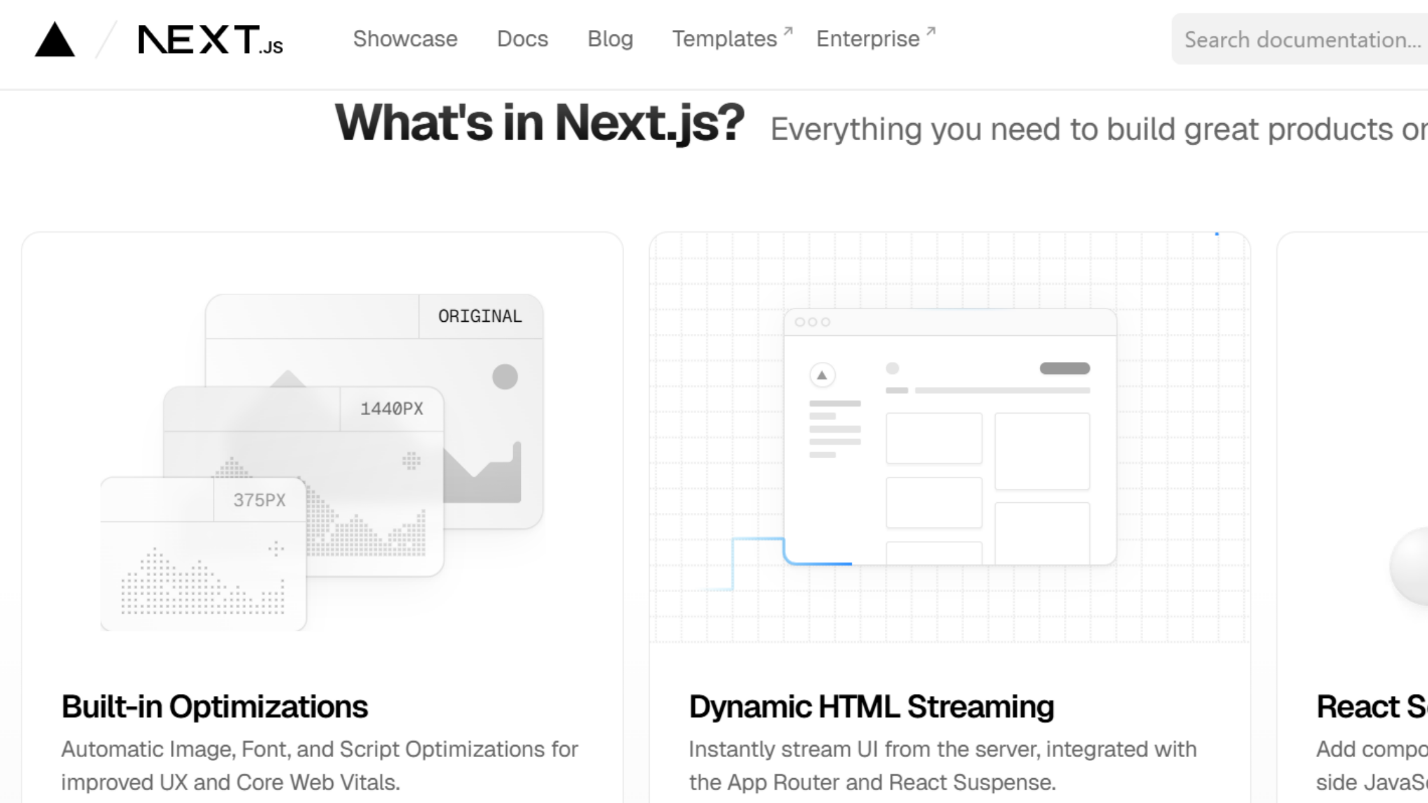Open the Next.js logo home link
The height and width of the screenshot is (803, 1428).
210,39
